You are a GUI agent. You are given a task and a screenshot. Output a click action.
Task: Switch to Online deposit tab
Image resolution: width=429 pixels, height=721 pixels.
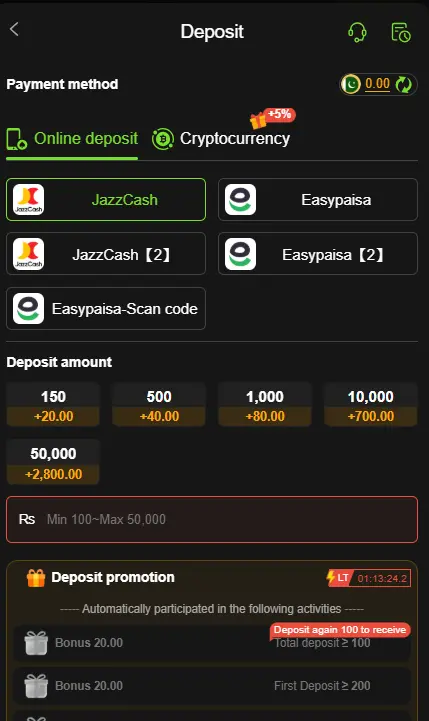72,138
